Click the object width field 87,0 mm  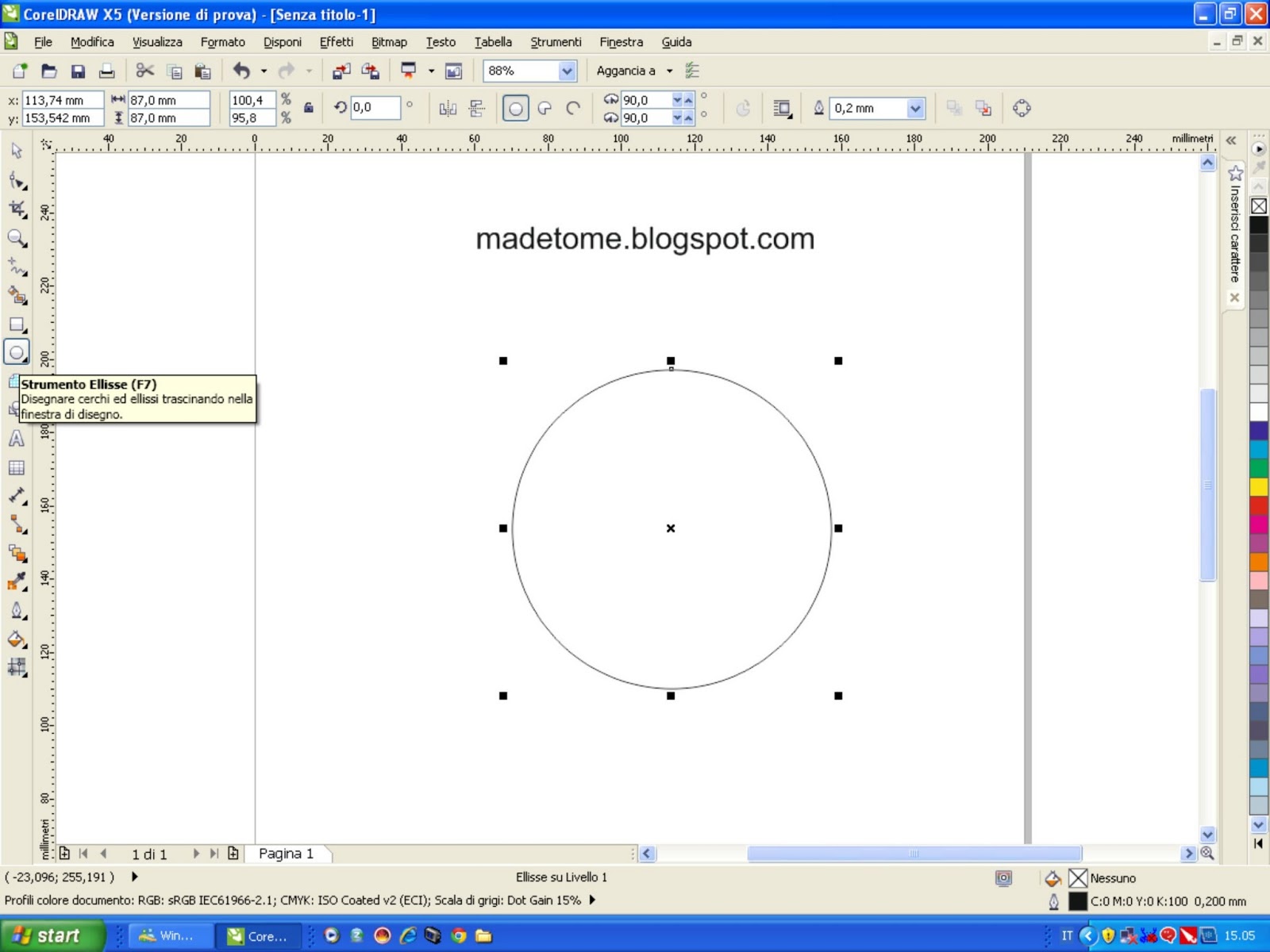pyautogui.click(x=168, y=100)
